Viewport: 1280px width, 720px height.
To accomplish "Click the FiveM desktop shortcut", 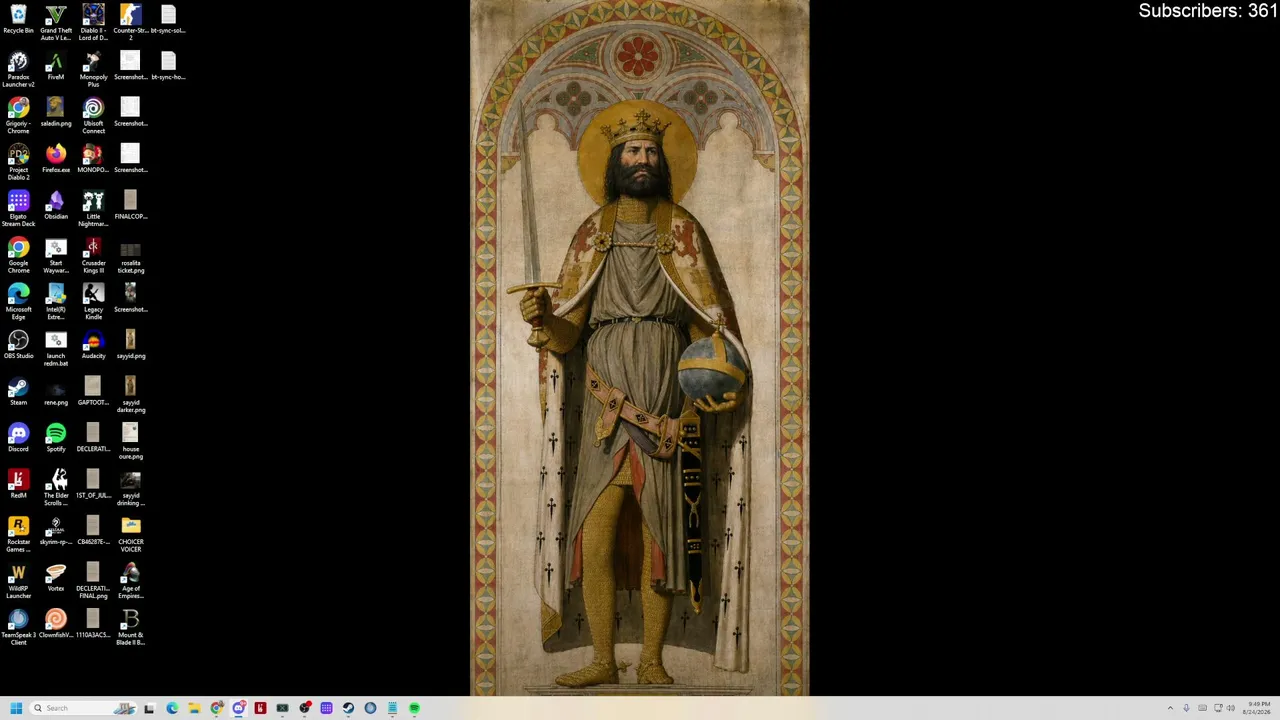I will [56, 66].
